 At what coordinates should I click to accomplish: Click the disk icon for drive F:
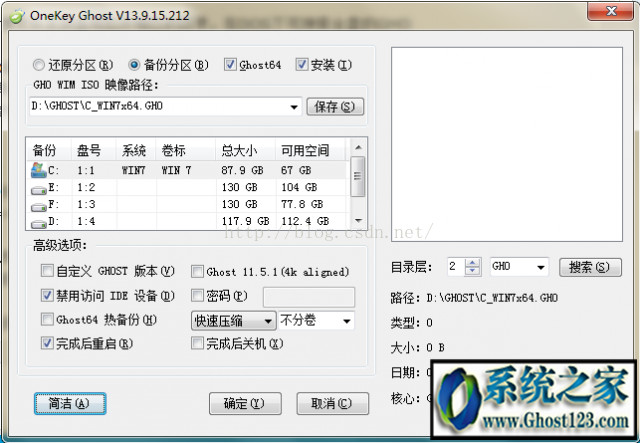click(39, 207)
